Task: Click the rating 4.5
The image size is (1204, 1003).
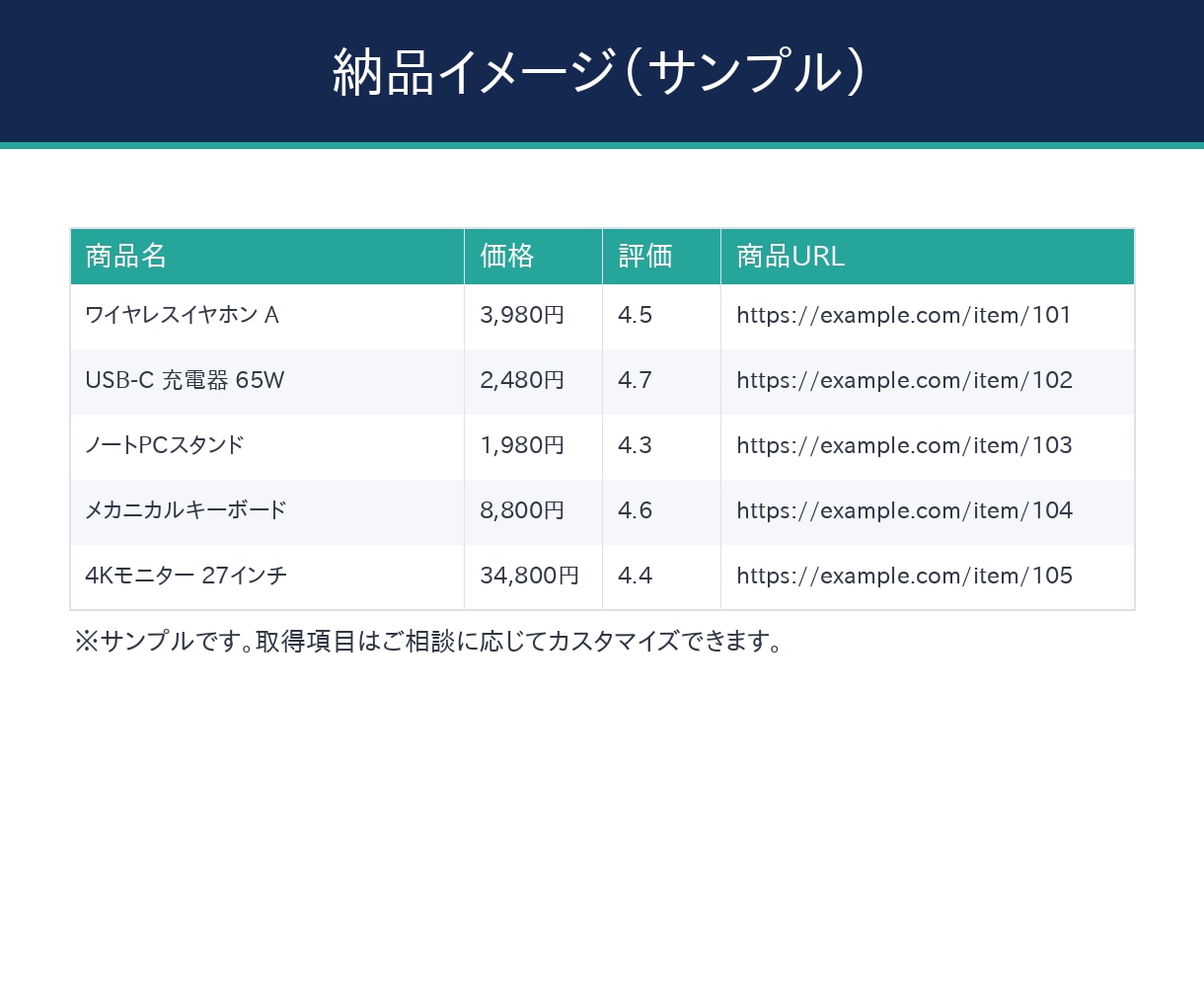Action: [x=636, y=315]
